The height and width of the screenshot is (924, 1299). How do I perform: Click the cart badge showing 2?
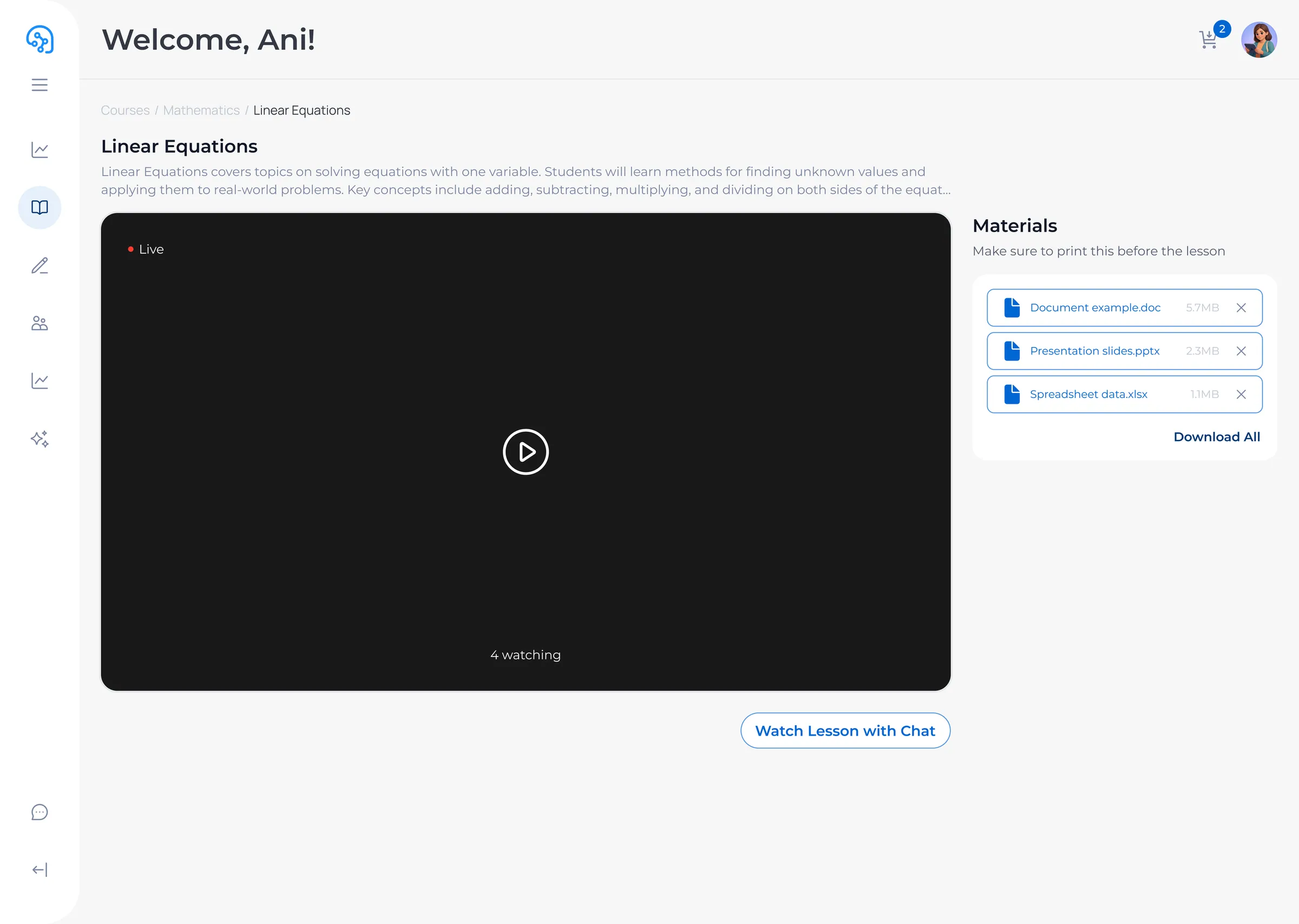click(1222, 29)
